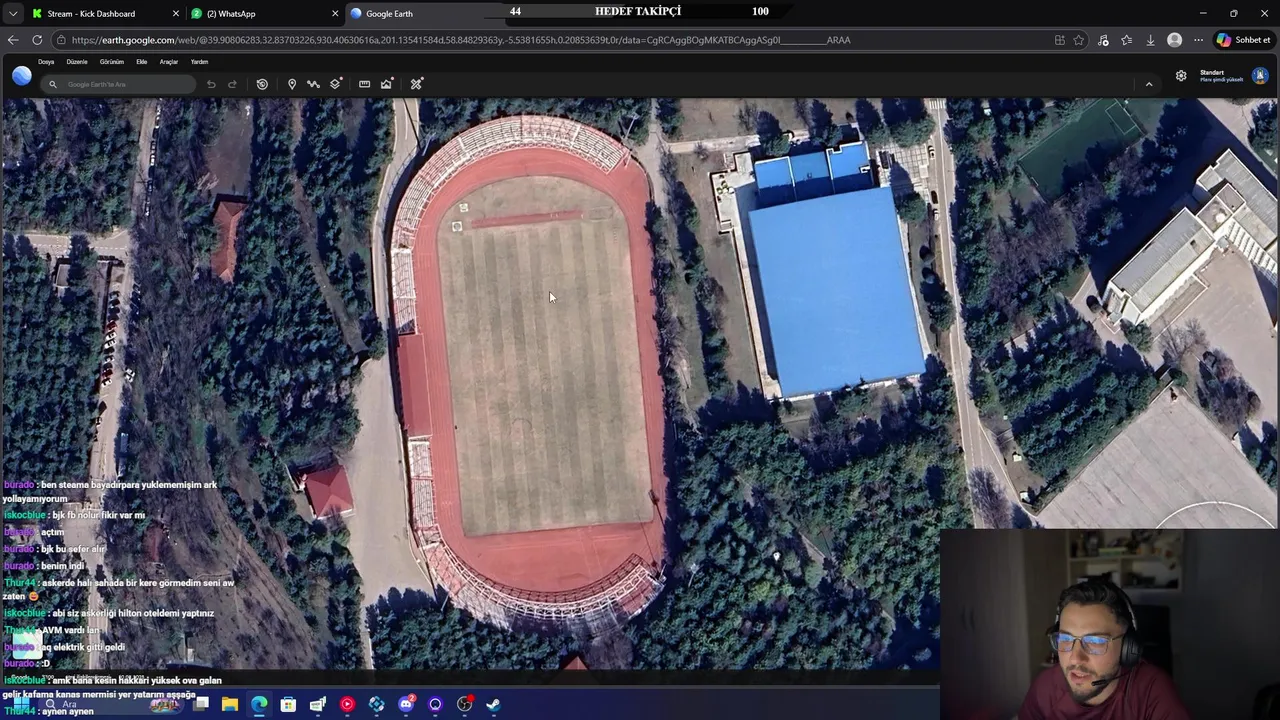Open the browser downloads icon
Screen dimensions: 1280x720
click(x=1150, y=40)
